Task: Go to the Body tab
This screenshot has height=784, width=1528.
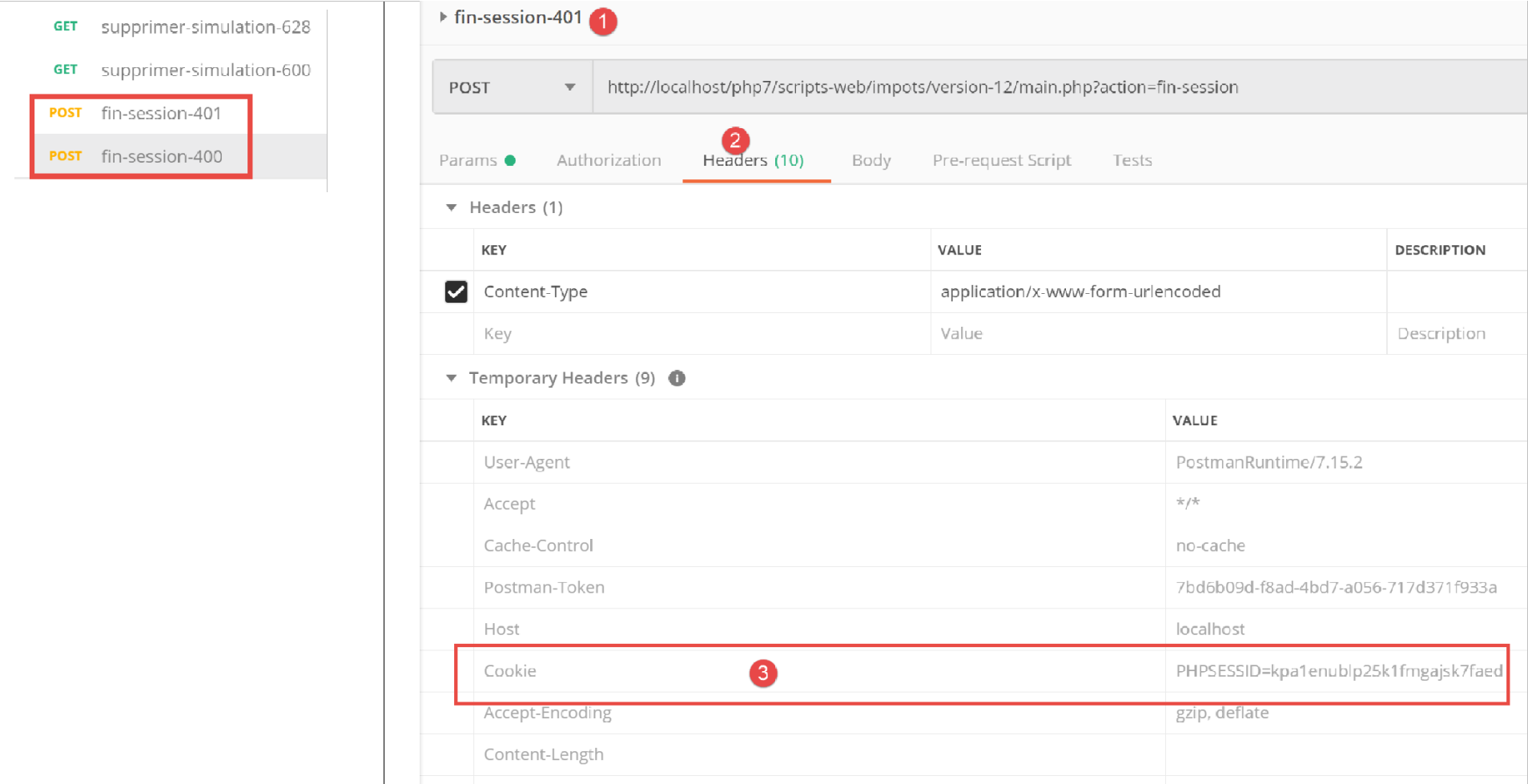Action: point(871,160)
